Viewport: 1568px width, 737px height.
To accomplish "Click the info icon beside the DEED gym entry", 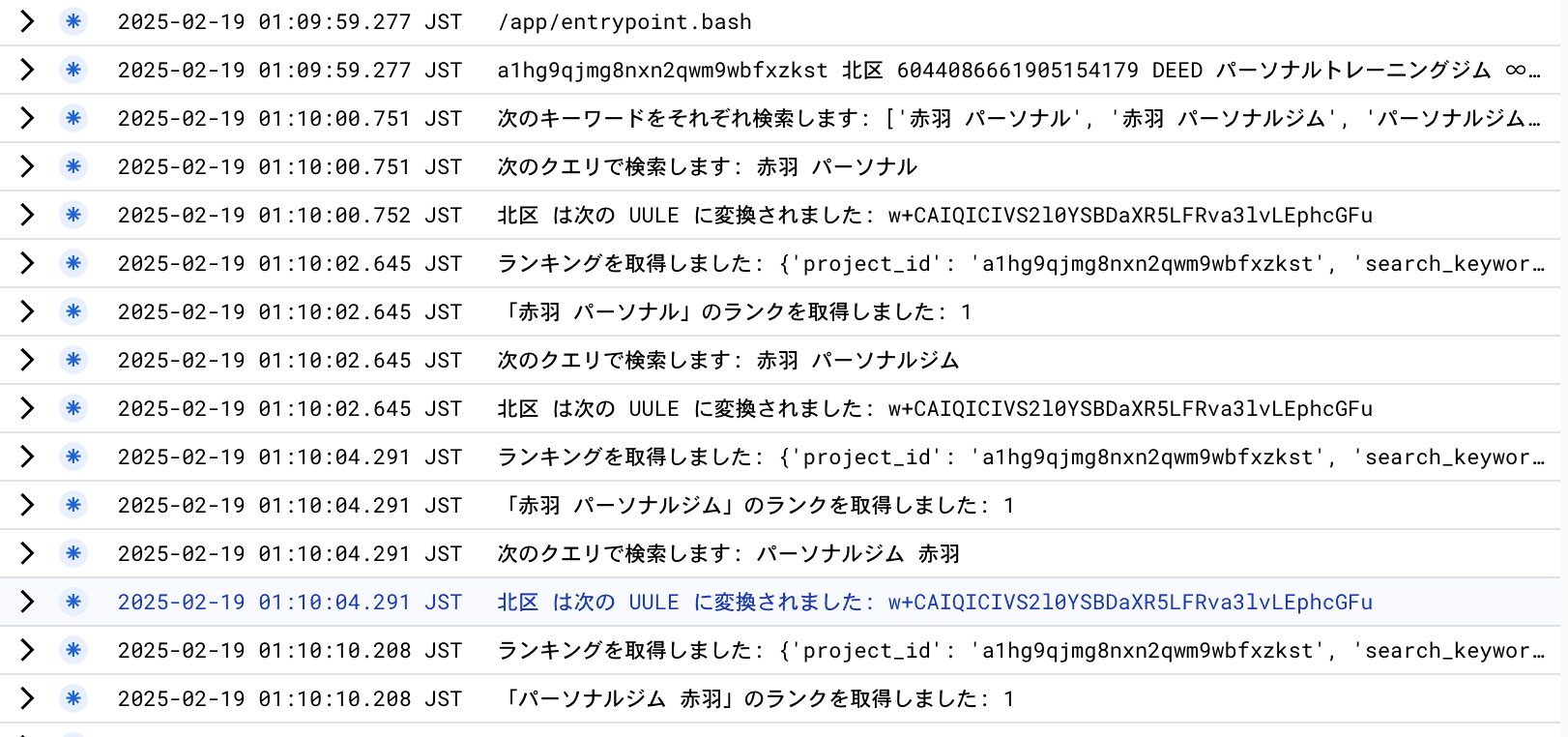I will (x=73, y=70).
